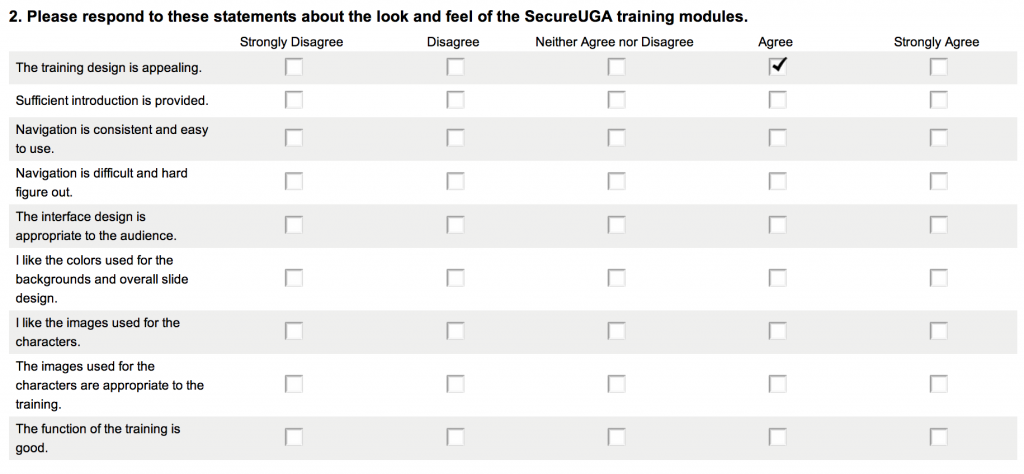Select Strongly Agree for images appropriate to training
This screenshot has height=474, width=1024.
click(938, 384)
